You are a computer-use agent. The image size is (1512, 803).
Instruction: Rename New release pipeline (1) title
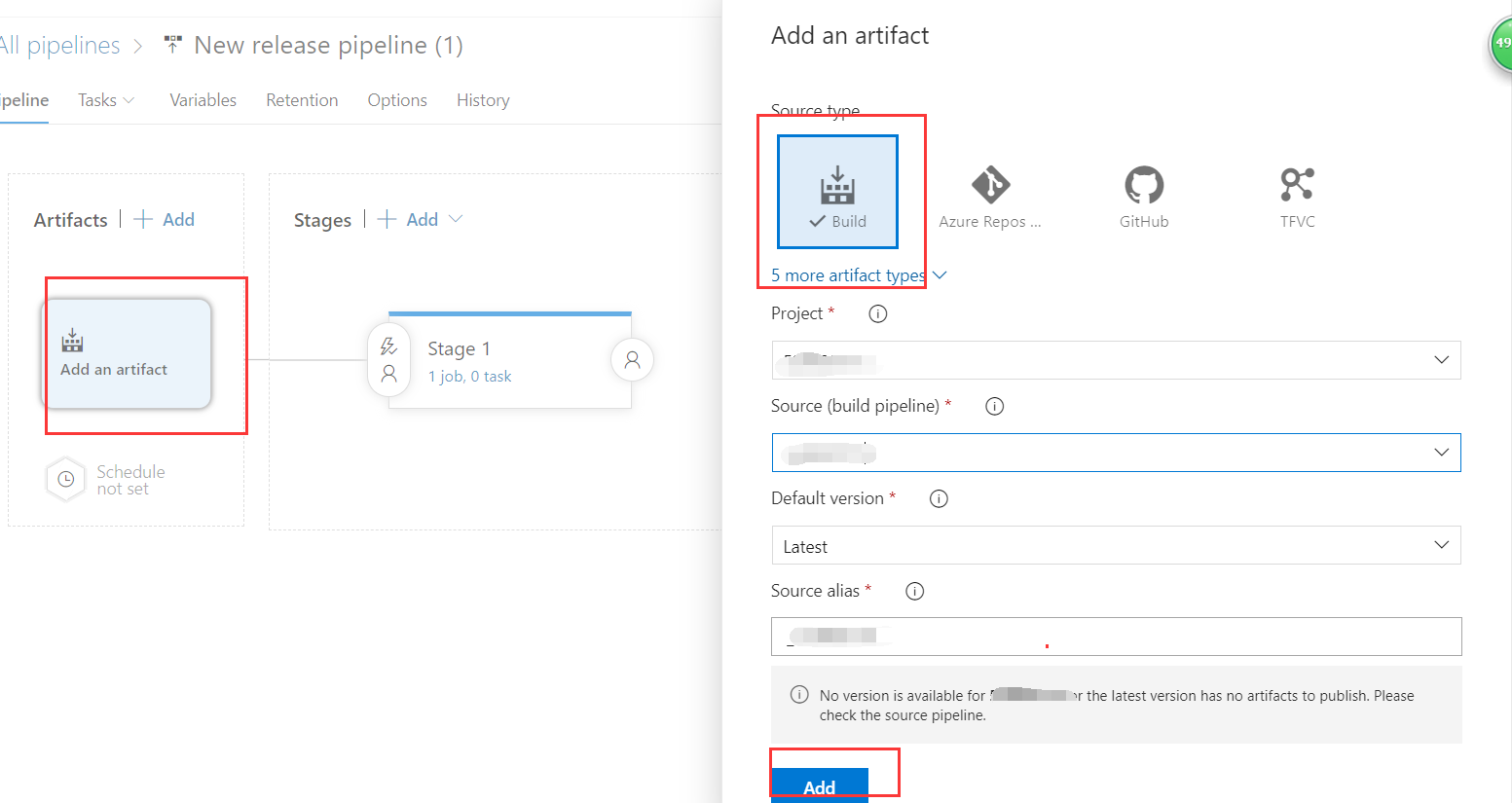[x=328, y=45]
